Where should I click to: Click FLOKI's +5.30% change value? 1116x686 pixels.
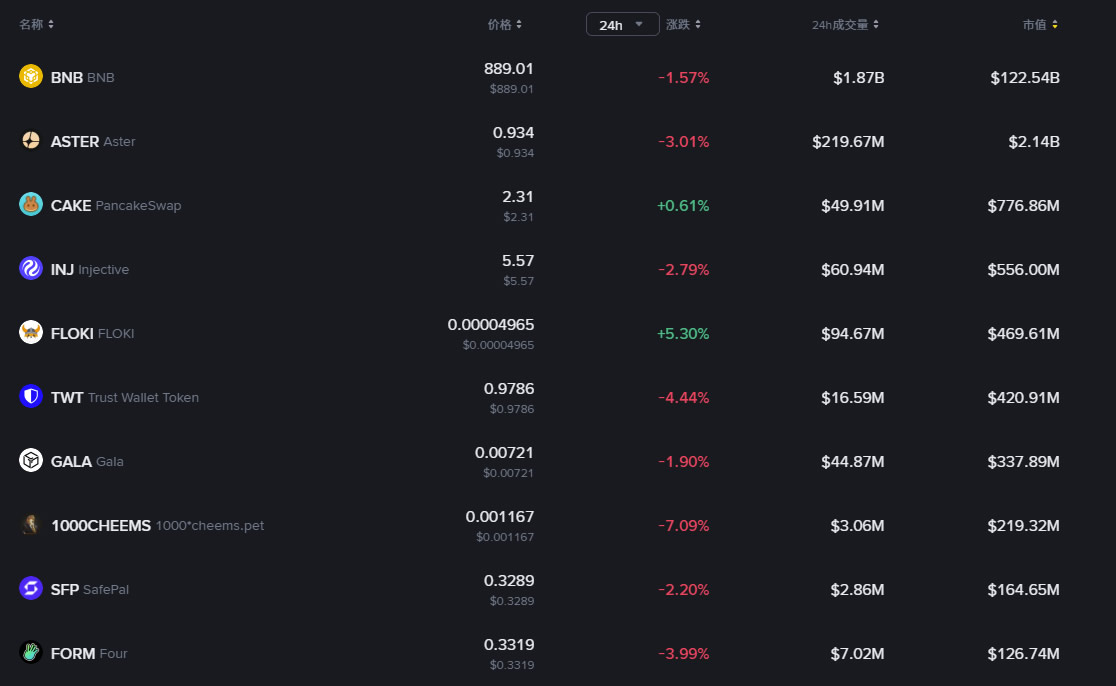[x=683, y=334]
